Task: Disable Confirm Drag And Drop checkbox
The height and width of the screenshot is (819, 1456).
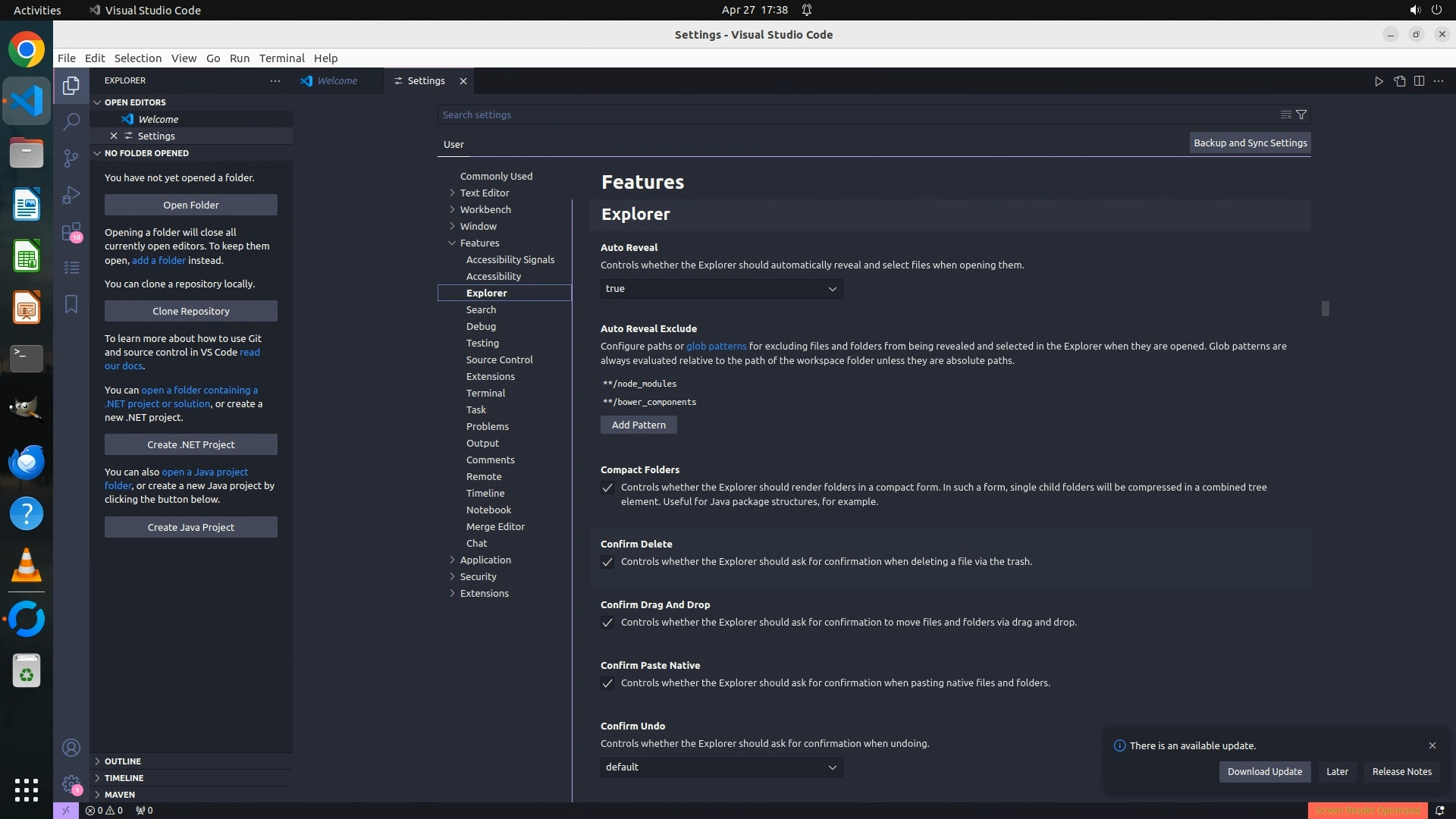Action: [x=607, y=623]
